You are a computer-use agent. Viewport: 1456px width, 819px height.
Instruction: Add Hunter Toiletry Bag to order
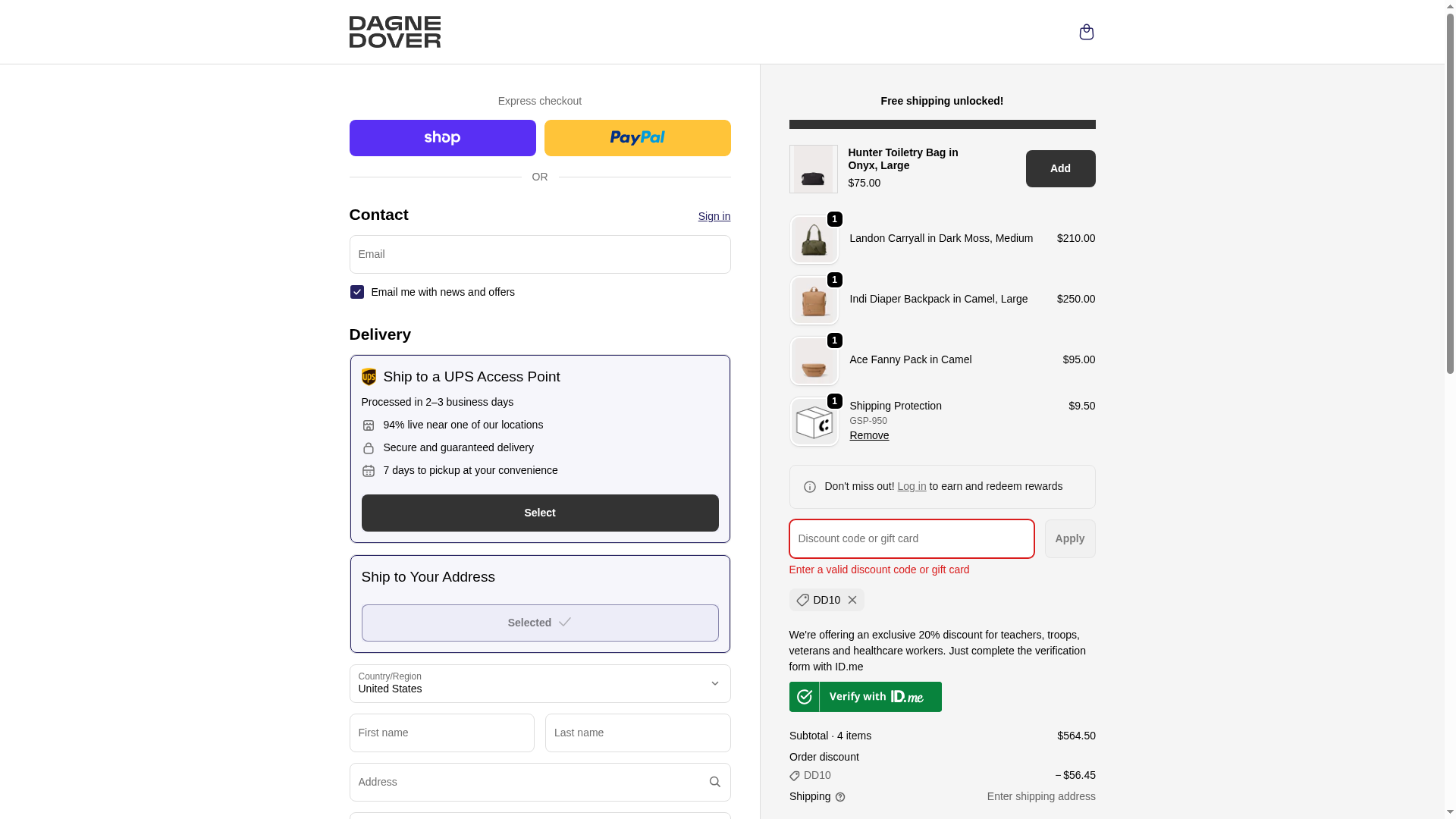coord(1060,168)
